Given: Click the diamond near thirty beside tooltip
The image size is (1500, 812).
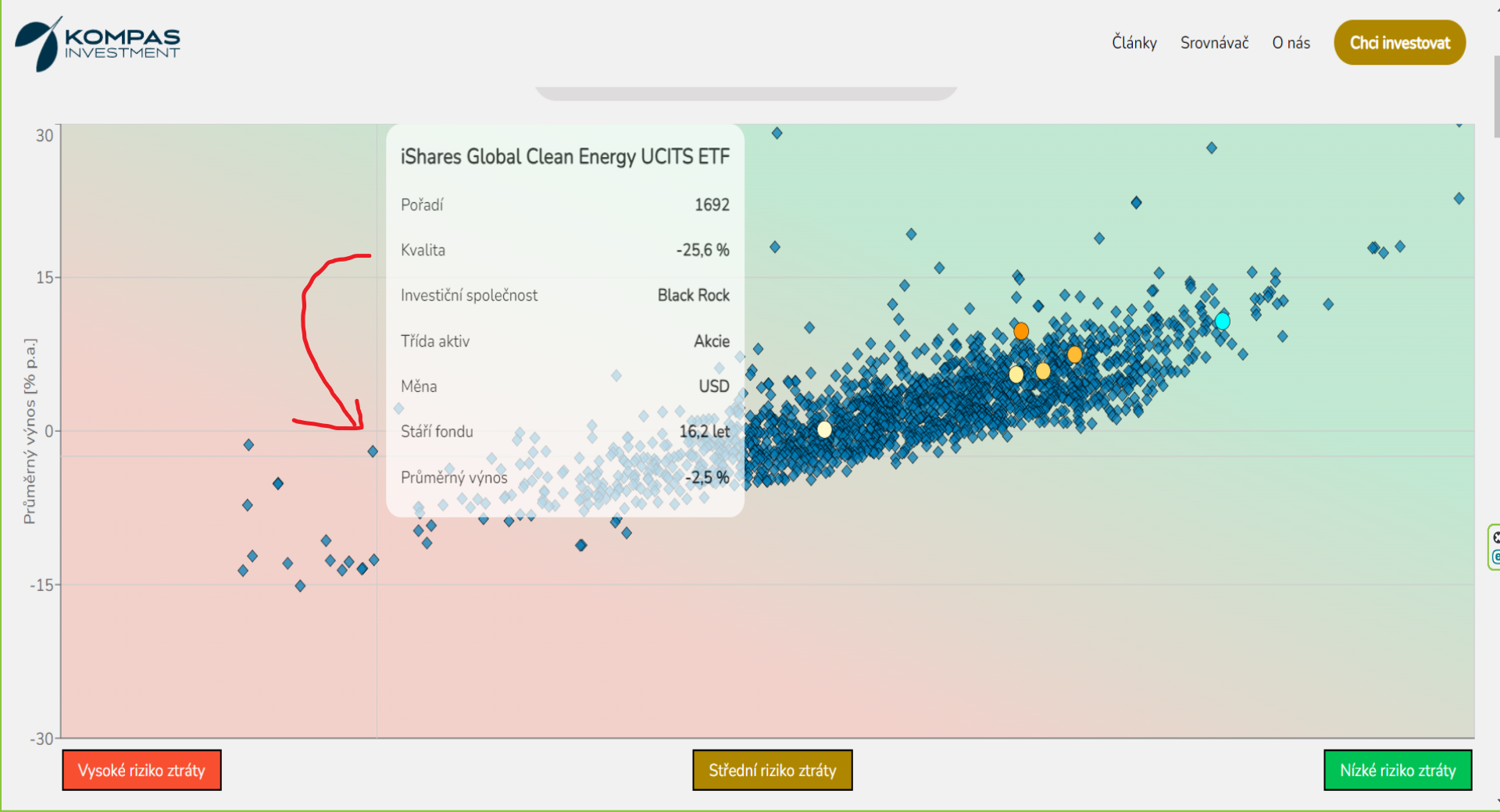Looking at the screenshot, I should tap(777, 134).
